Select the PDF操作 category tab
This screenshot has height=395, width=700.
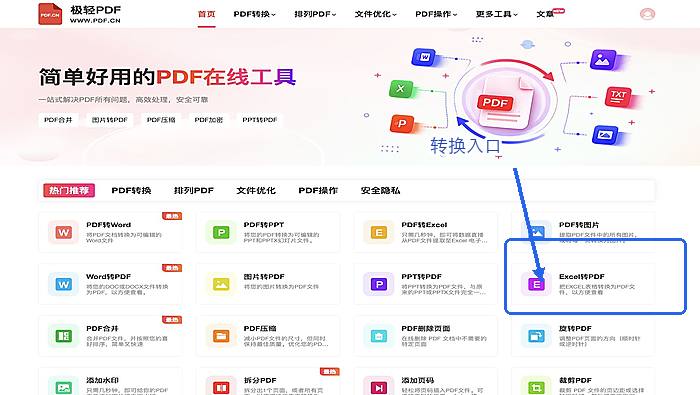(318, 191)
